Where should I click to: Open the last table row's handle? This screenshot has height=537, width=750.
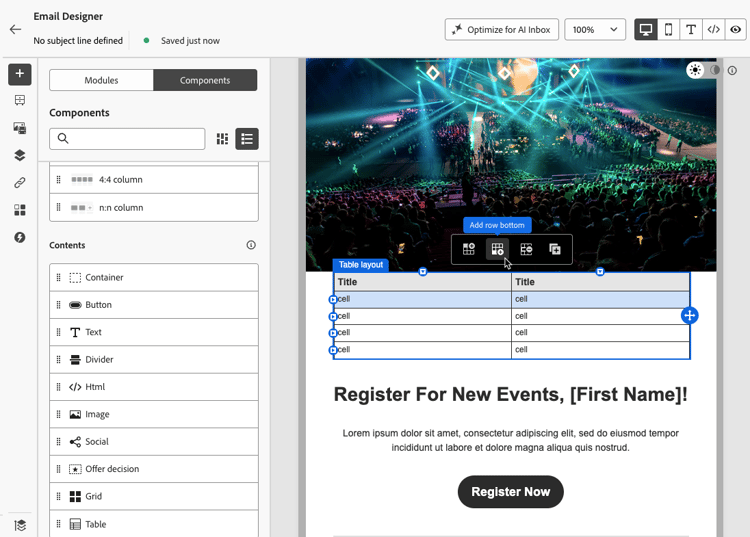point(333,350)
